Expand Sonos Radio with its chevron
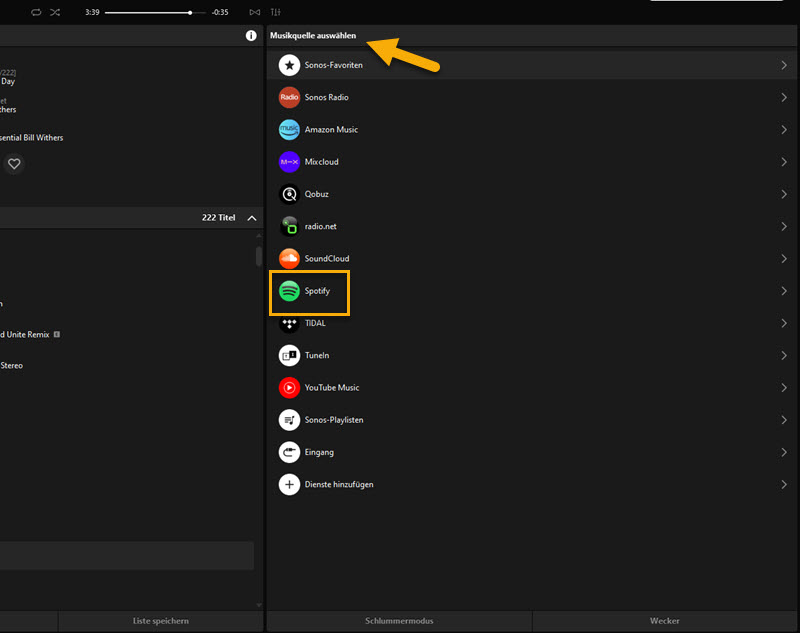Image resolution: width=800 pixels, height=633 pixels. click(x=784, y=97)
